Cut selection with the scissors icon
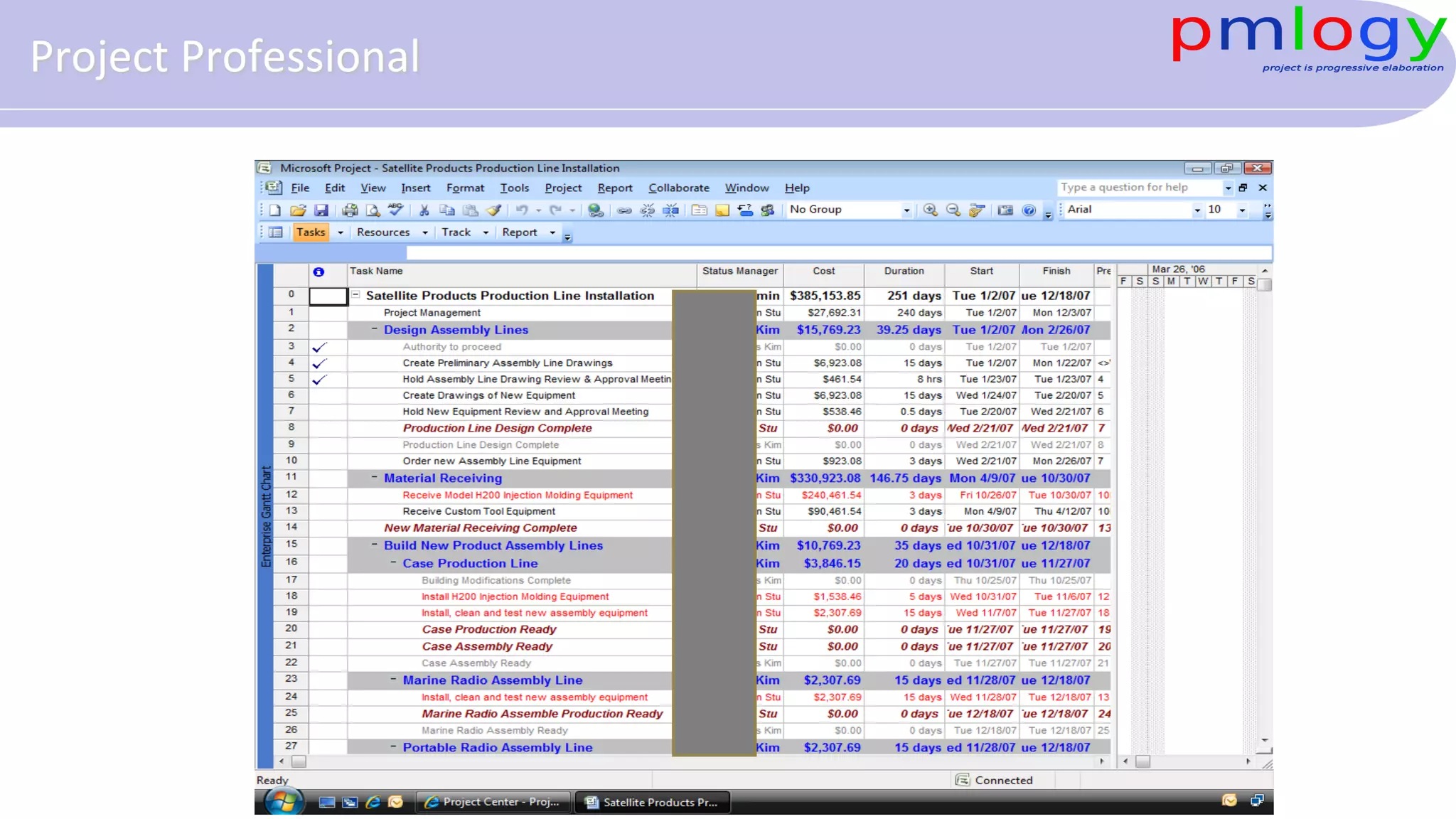1456x819 pixels. pos(424,210)
